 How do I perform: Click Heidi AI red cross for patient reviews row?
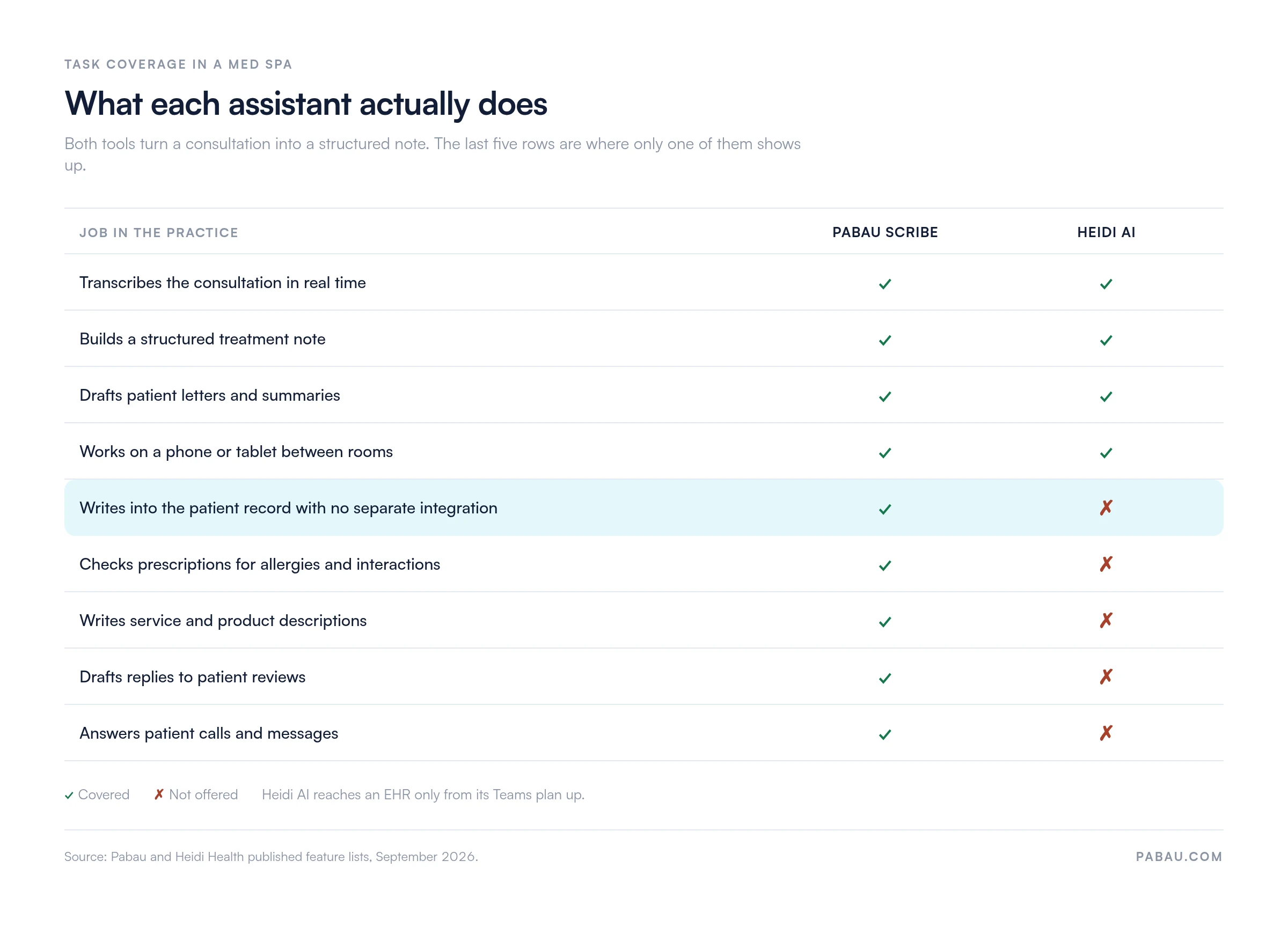tap(1106, 676)
